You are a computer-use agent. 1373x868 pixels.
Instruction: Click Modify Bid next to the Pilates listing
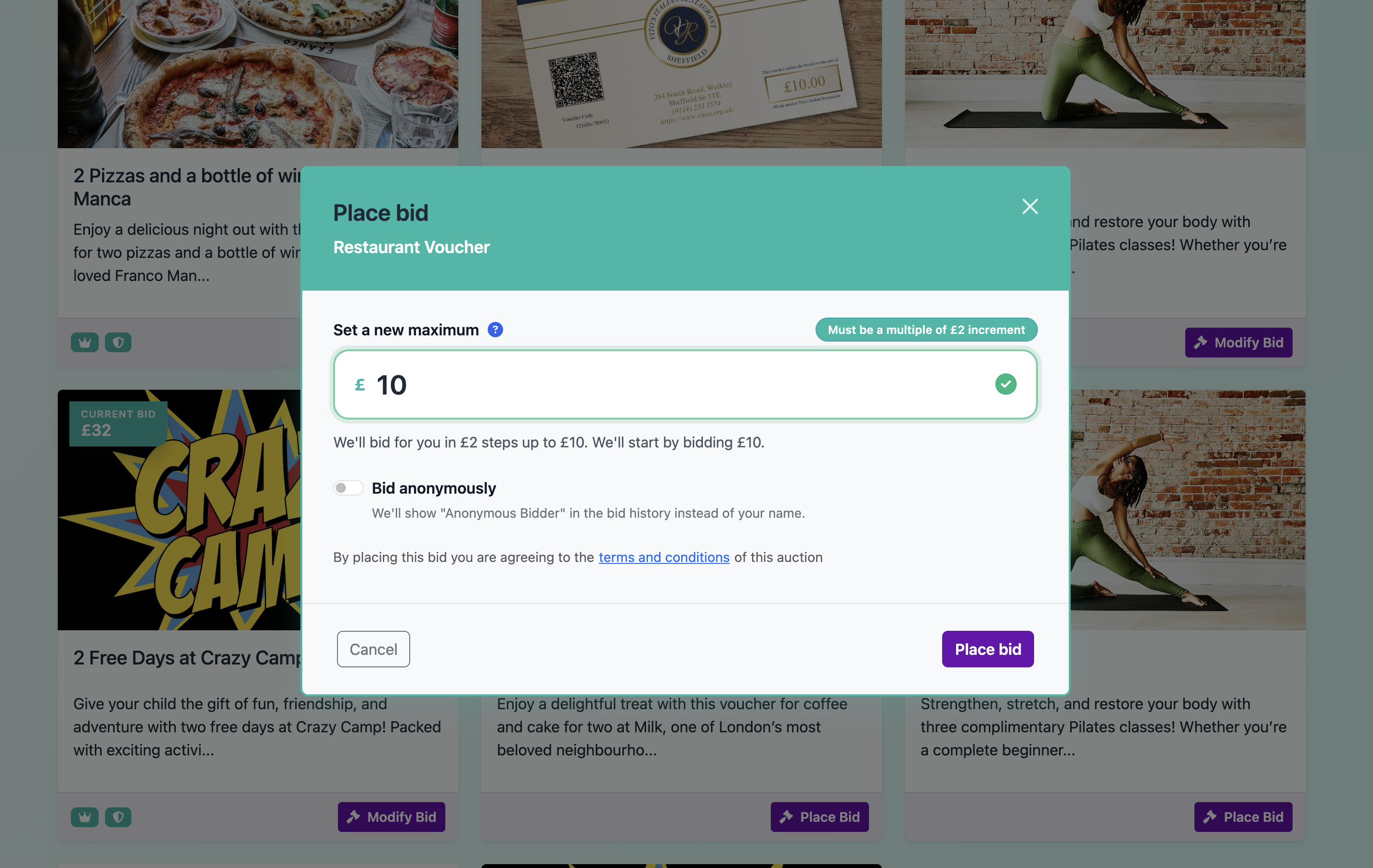tap(1238, 343)
